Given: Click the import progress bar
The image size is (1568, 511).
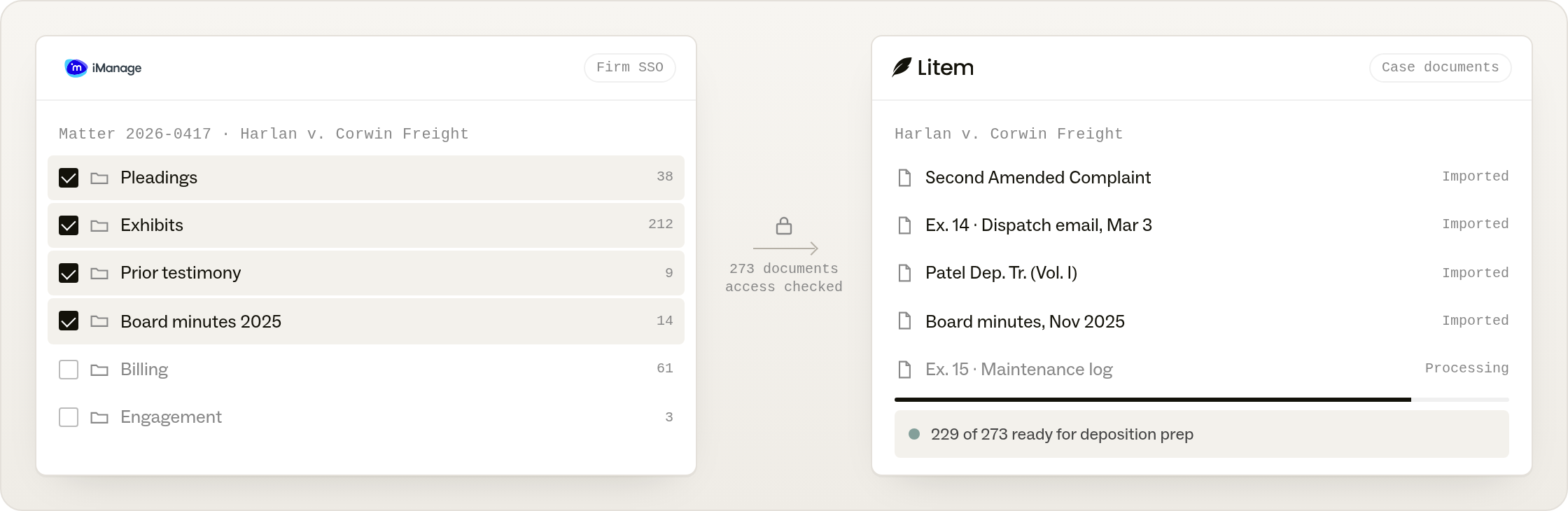Looking at the screenshot, I should pos(1201,400).
